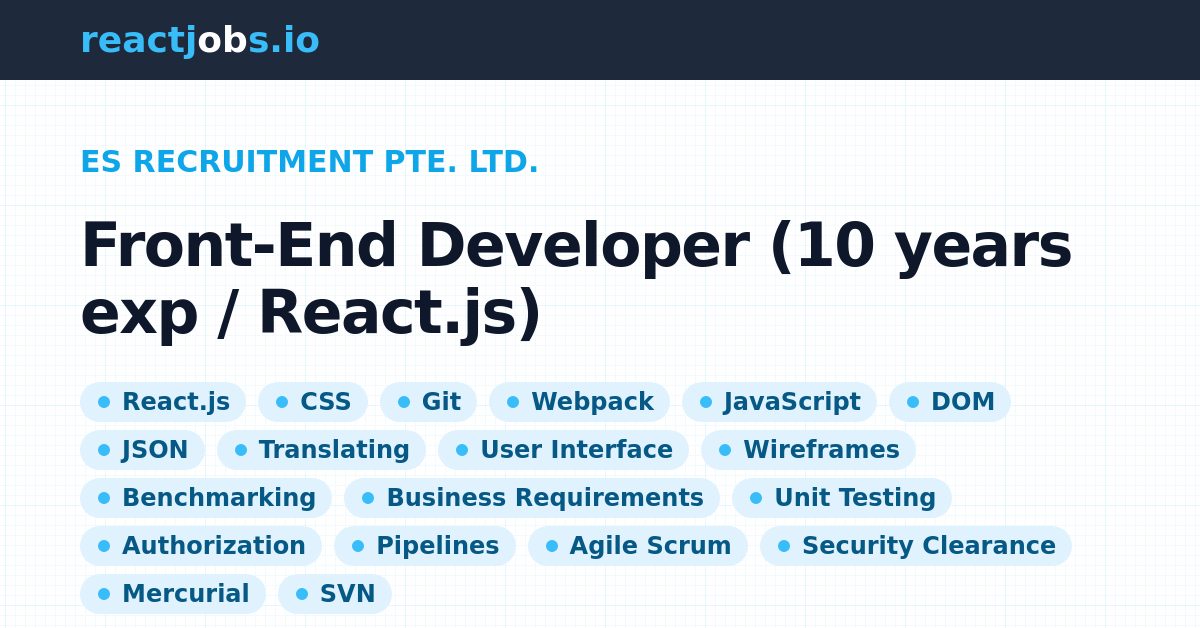Click the bullet icon on the Git tag
Viewport: 1200px width, 628px height.
406,402
